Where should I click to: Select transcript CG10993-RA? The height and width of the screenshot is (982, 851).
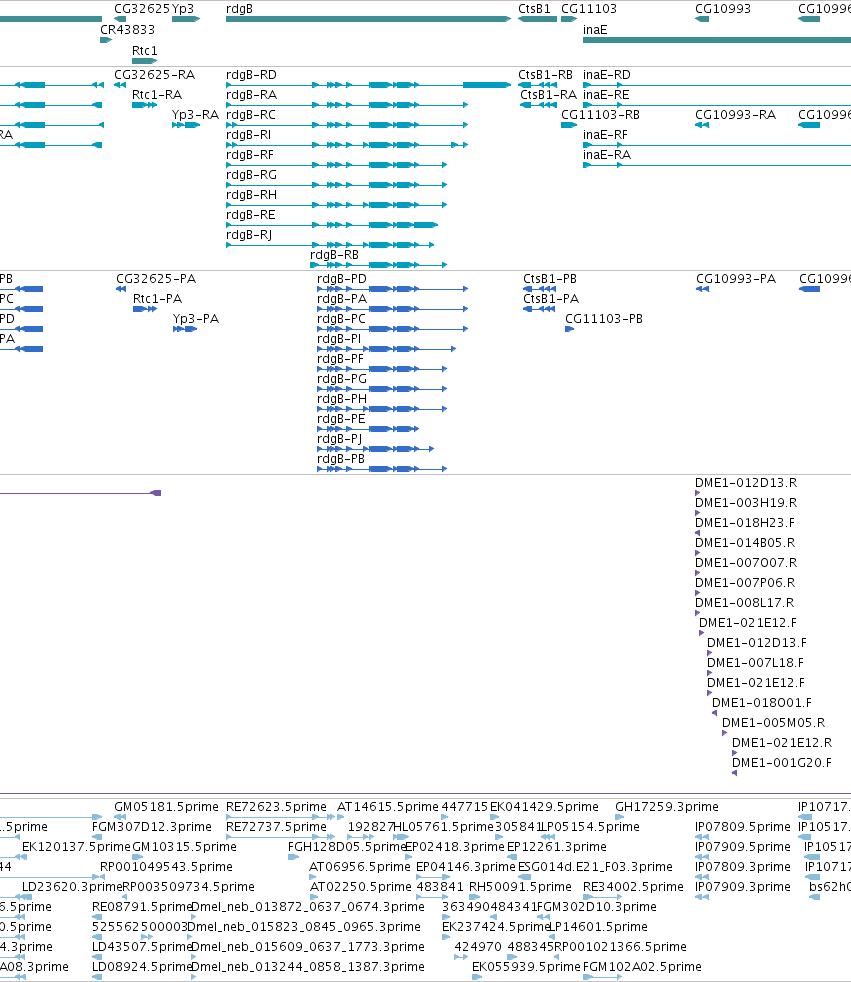point(702,125)
